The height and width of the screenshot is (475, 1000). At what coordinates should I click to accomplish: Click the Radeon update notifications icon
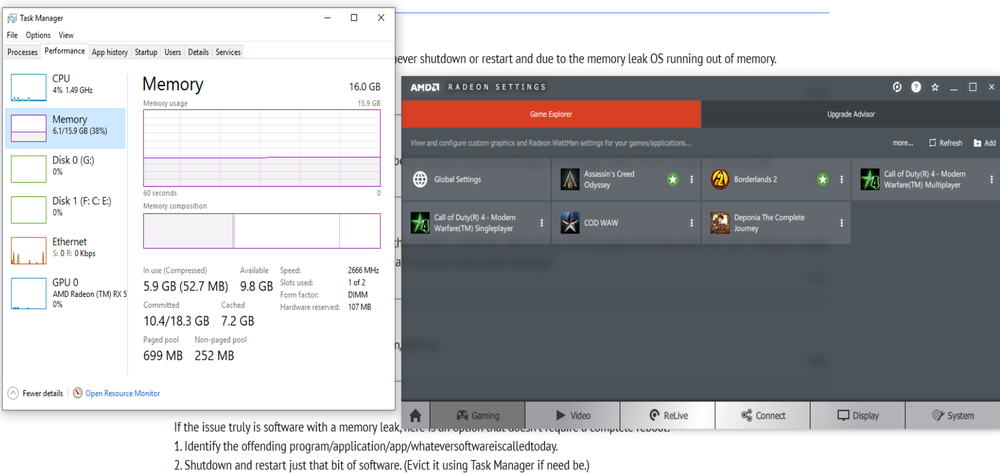(x=897, y=88)
